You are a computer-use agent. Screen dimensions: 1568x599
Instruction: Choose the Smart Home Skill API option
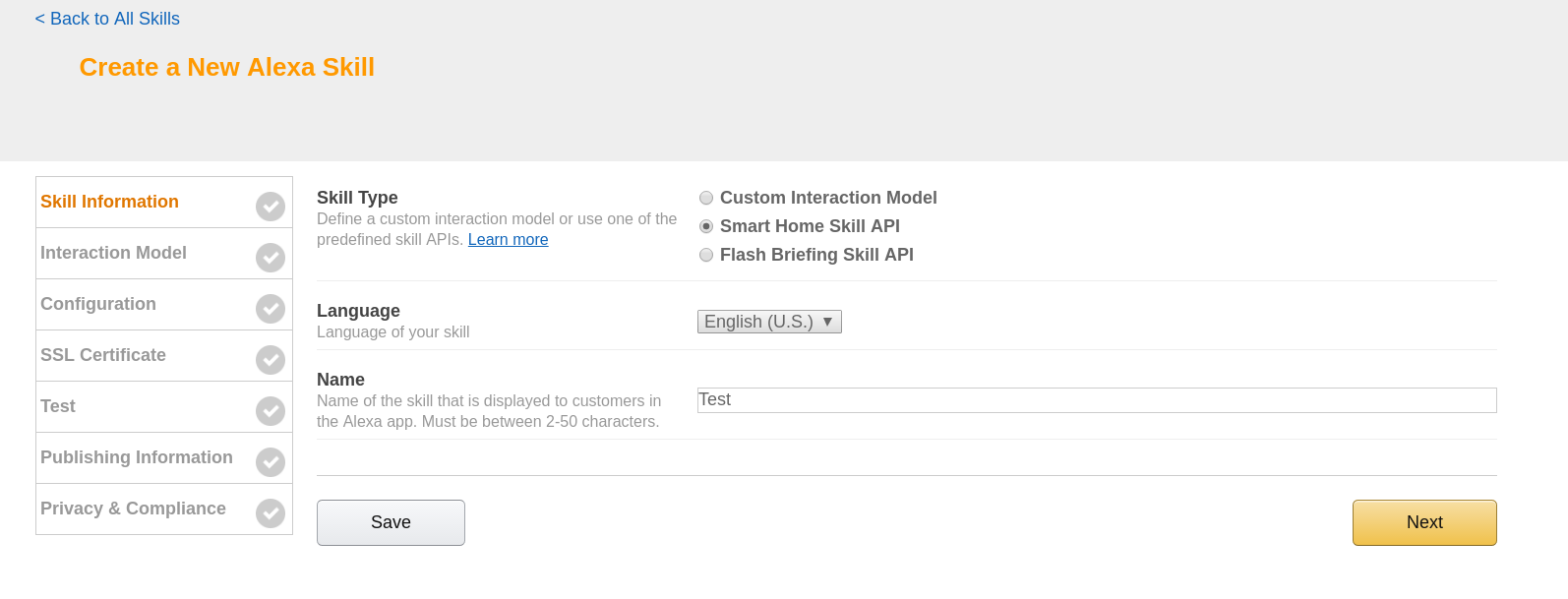click(x=706, y=226)
